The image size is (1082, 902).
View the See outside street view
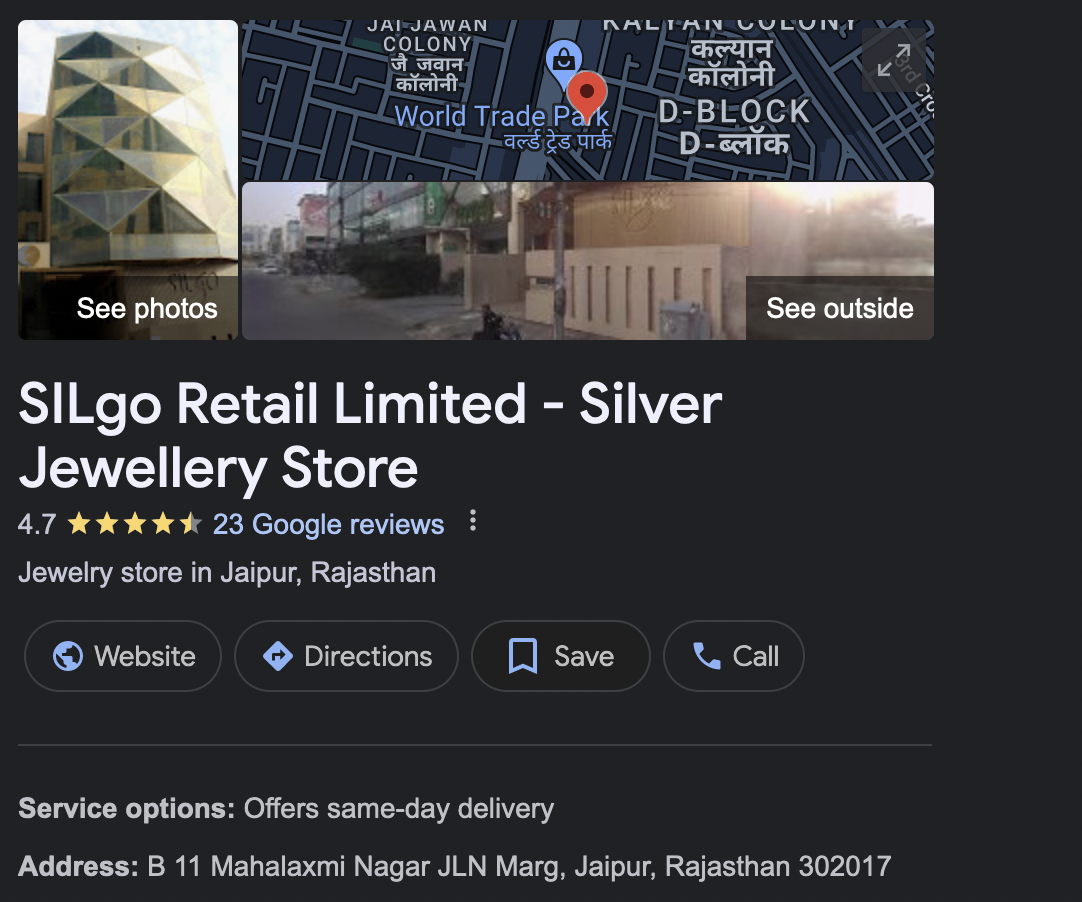[x=588, y=261]
